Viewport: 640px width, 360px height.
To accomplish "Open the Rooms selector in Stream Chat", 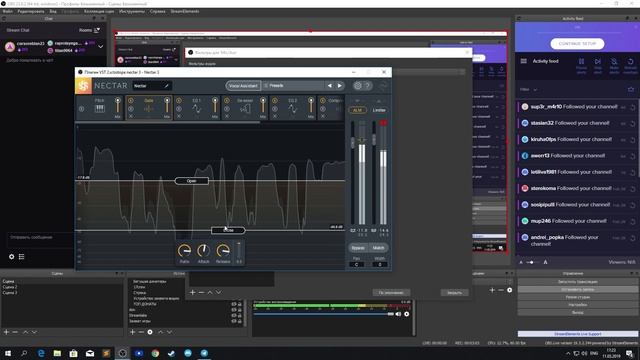I will (89, 30).
